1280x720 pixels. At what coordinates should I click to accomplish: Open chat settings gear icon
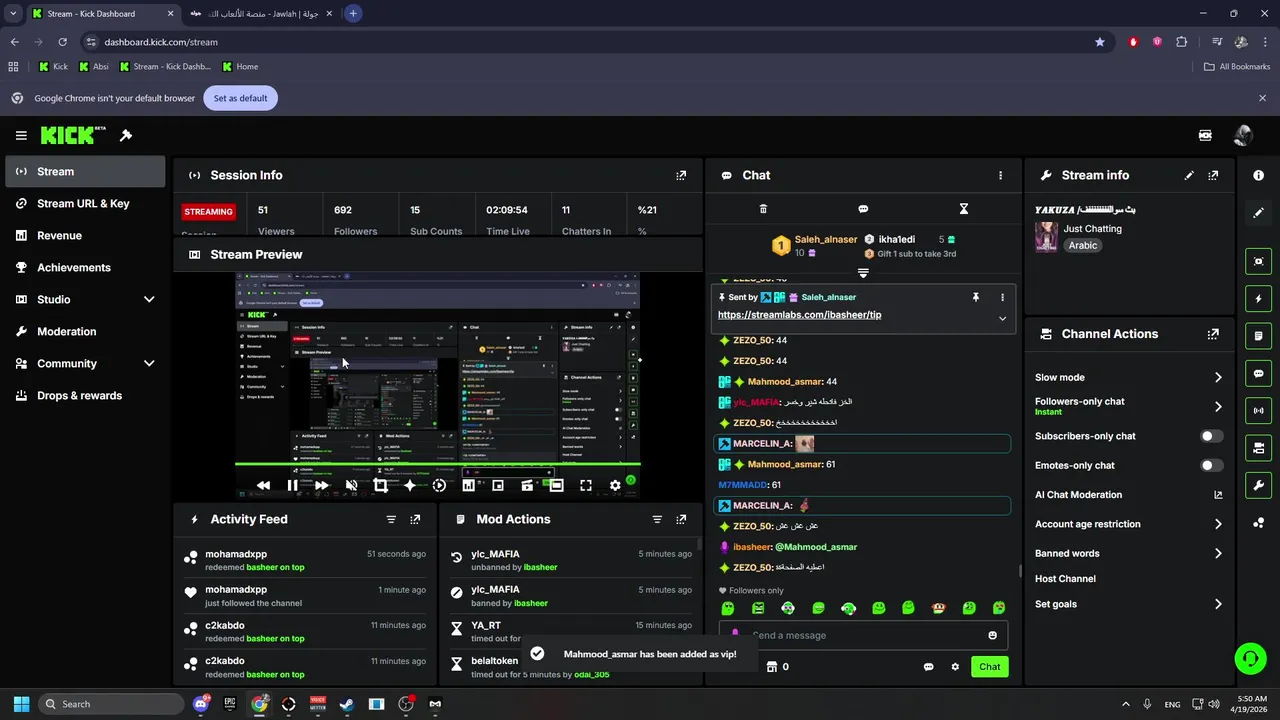pyautogui.click(x=955, y=667)
